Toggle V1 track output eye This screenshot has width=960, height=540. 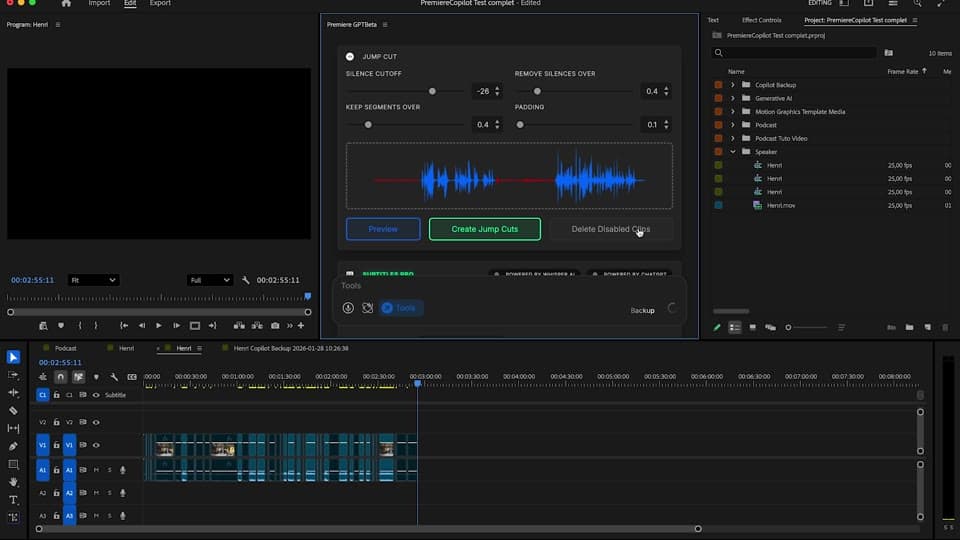[96, 445]
